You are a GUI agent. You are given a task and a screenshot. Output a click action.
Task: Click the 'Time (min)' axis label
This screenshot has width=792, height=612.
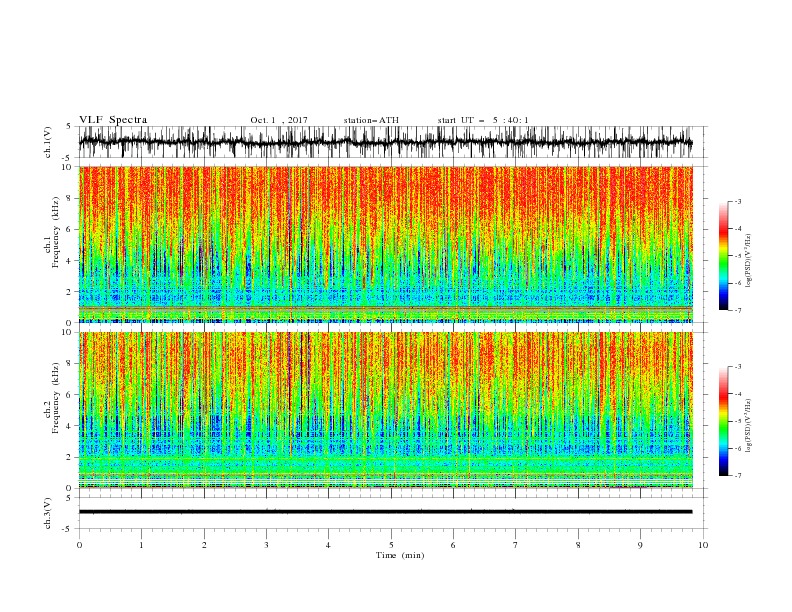pos(400,555)
